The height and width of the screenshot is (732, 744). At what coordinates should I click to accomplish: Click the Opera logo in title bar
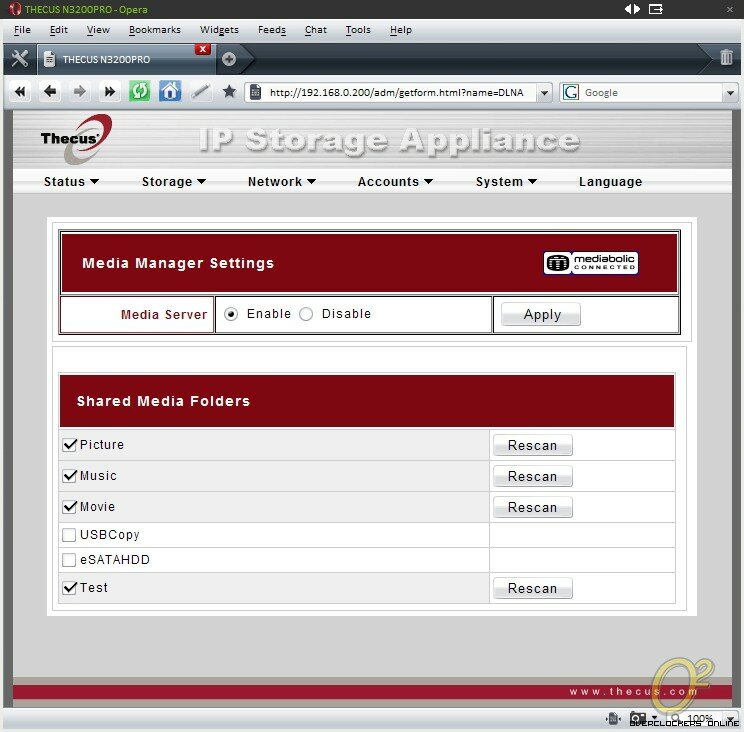pyautogui.click(x=15, y=9)
